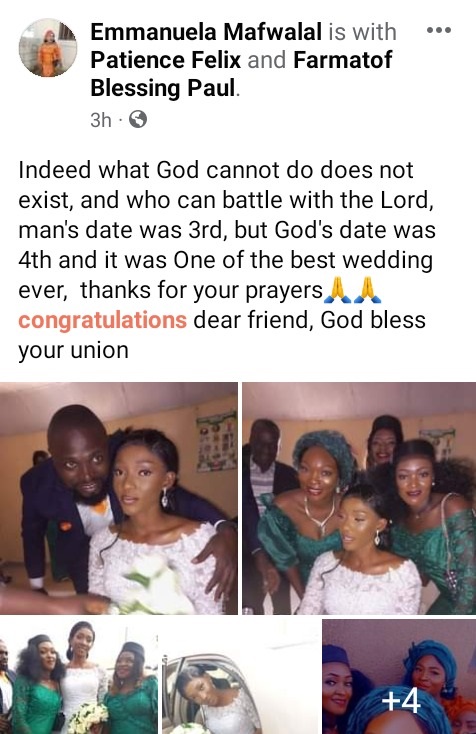Tap the post caption text about the wedding

point(227,260)
